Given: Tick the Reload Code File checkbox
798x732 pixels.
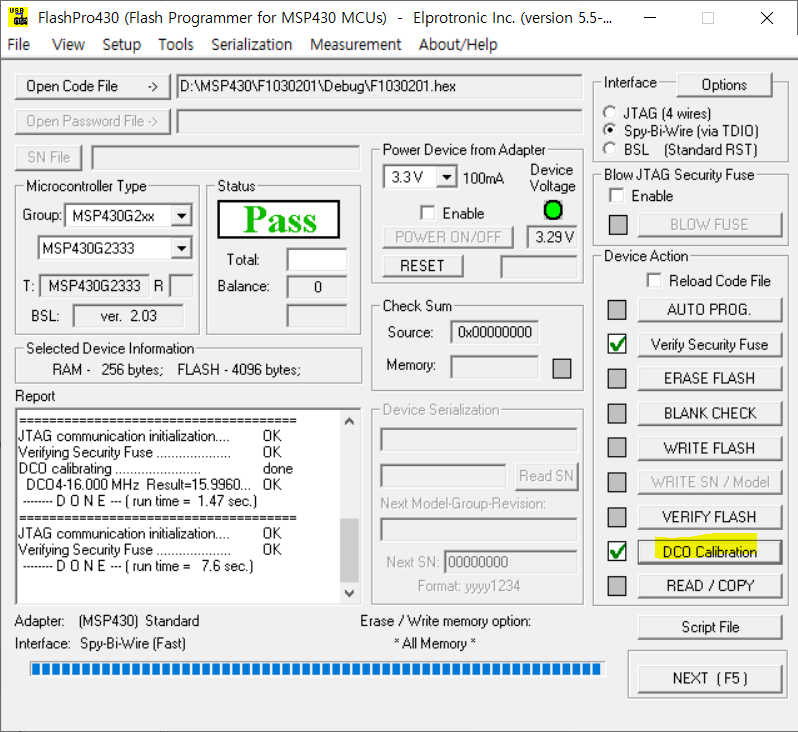Looking at the screenshot, I should [x=654, y=280].
